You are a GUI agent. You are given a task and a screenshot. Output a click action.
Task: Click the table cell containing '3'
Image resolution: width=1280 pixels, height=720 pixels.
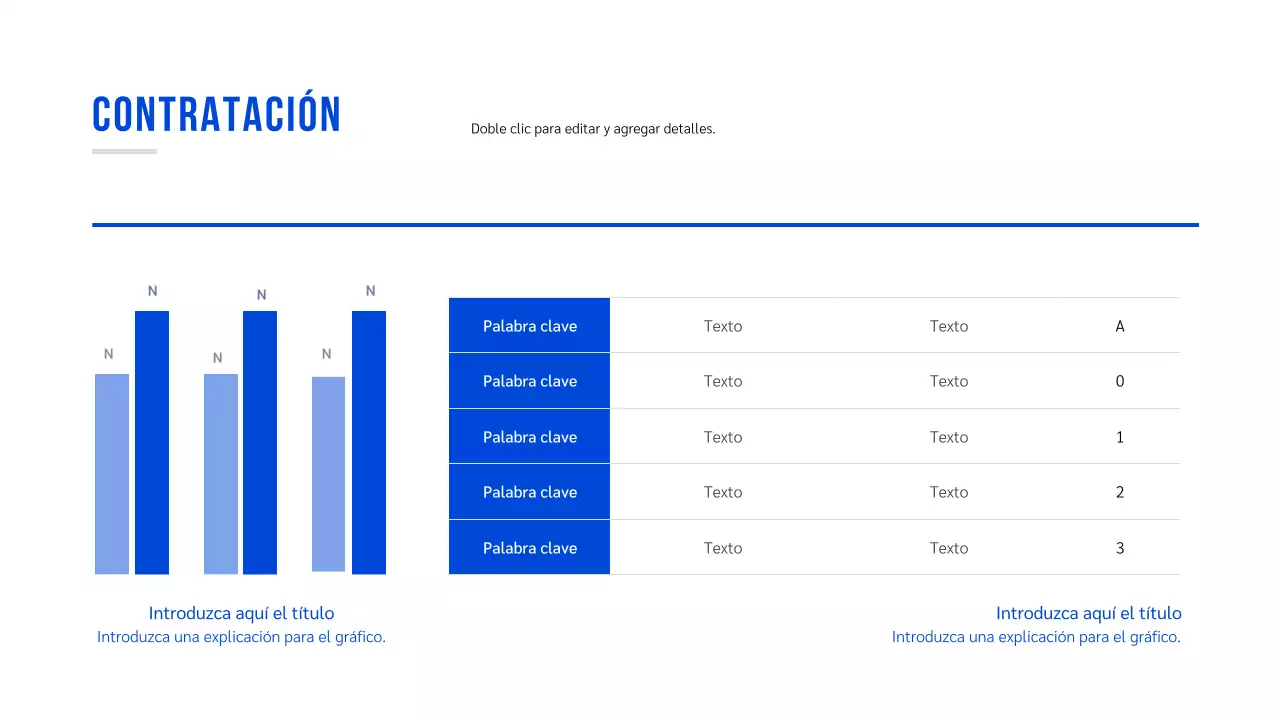[1120, 548]
